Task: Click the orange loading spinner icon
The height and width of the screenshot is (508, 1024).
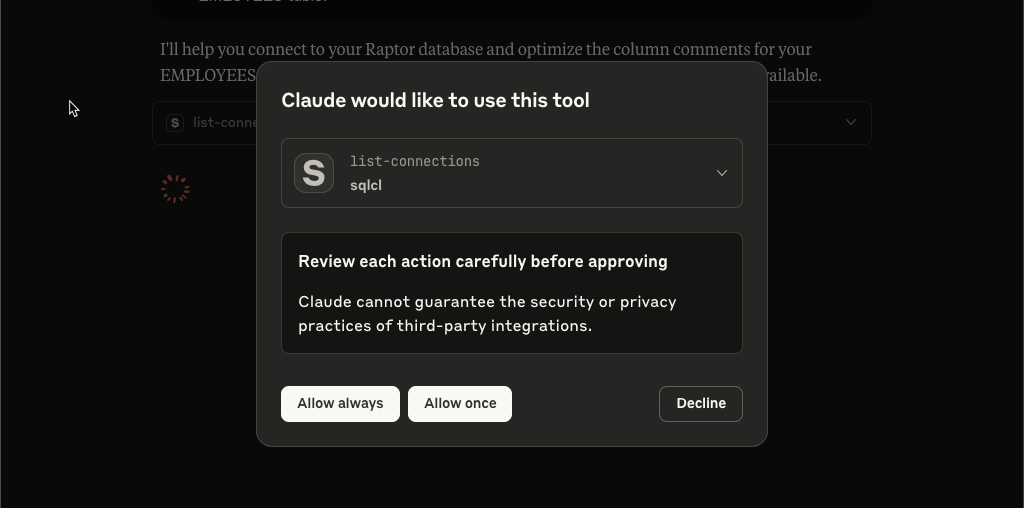Action: coord(175,189)
